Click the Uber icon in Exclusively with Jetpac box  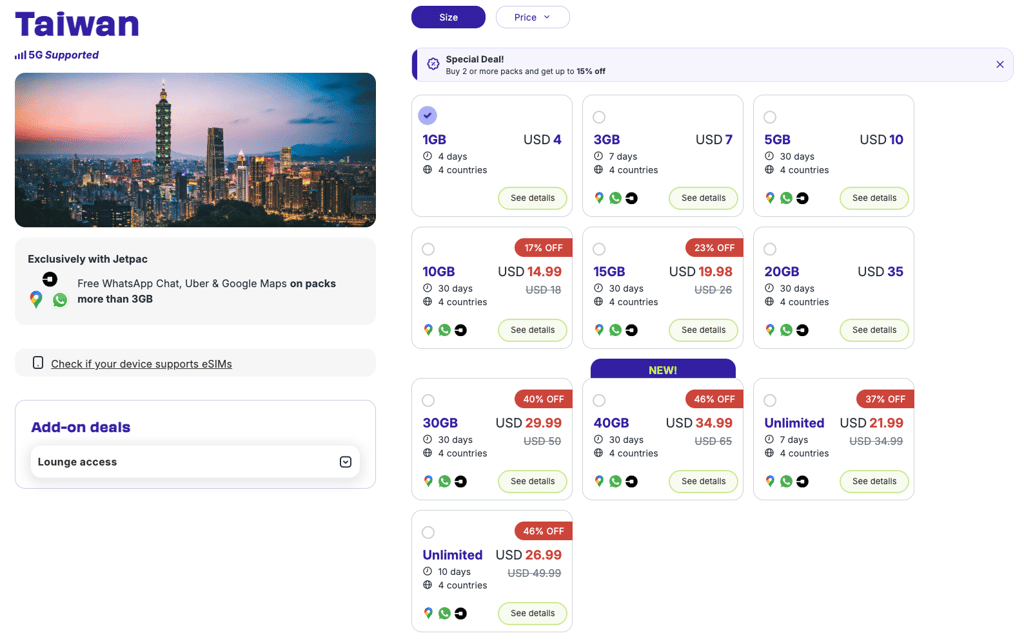pyautogui.click(x=50, y=280)
